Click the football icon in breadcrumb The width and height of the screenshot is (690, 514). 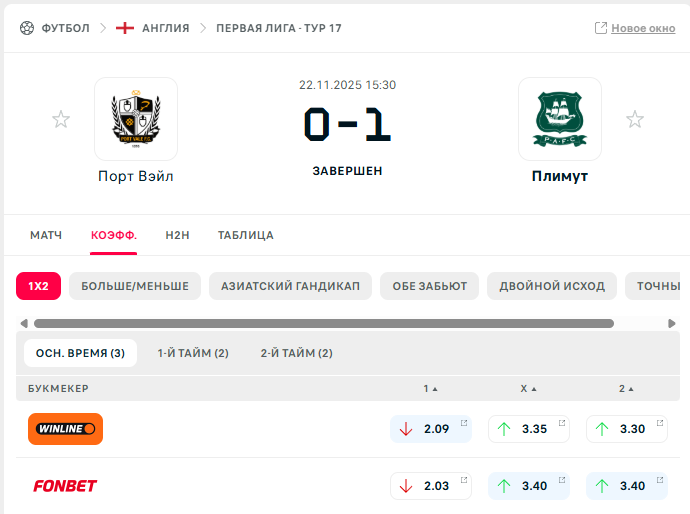click(27, 28)
